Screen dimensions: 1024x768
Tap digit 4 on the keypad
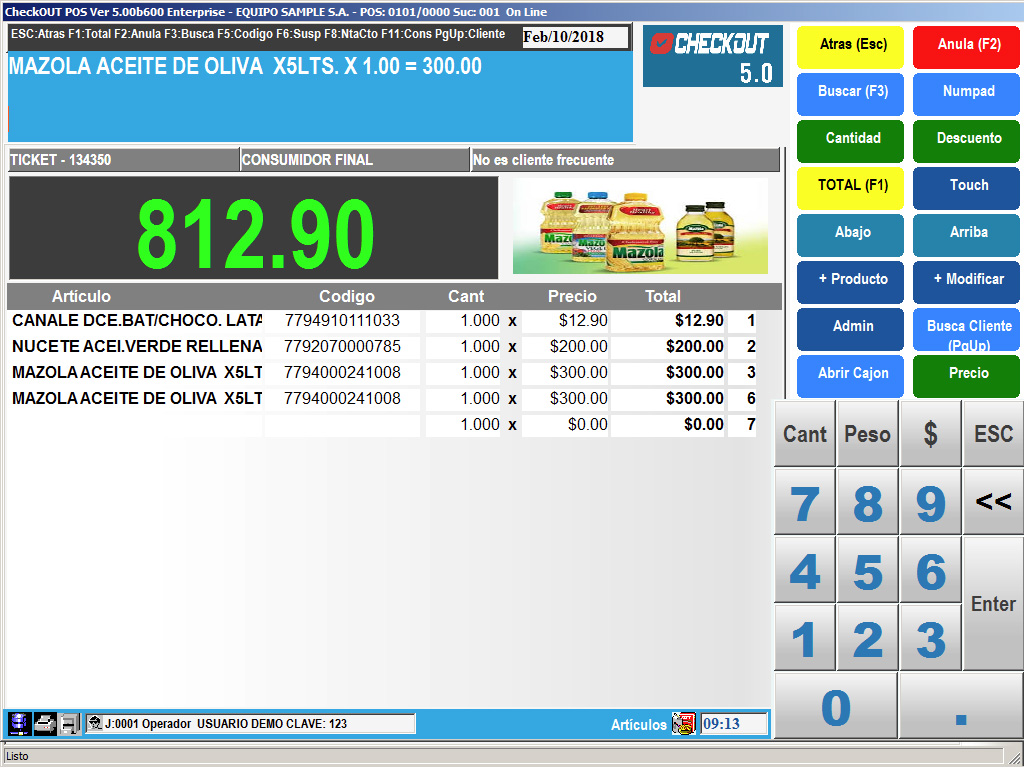pos(805,570)
